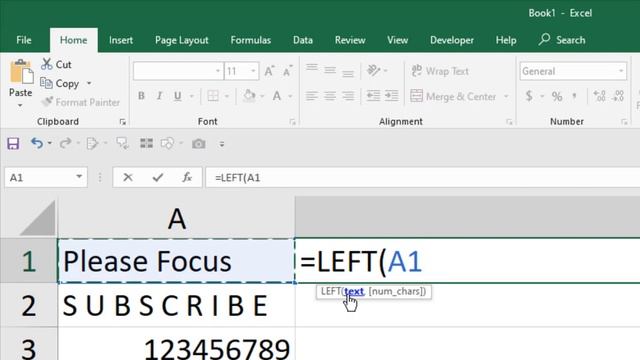Click the Paste clipboard icon
The image size is (640, 360).
pyautogui.click(x=21, y=72)
